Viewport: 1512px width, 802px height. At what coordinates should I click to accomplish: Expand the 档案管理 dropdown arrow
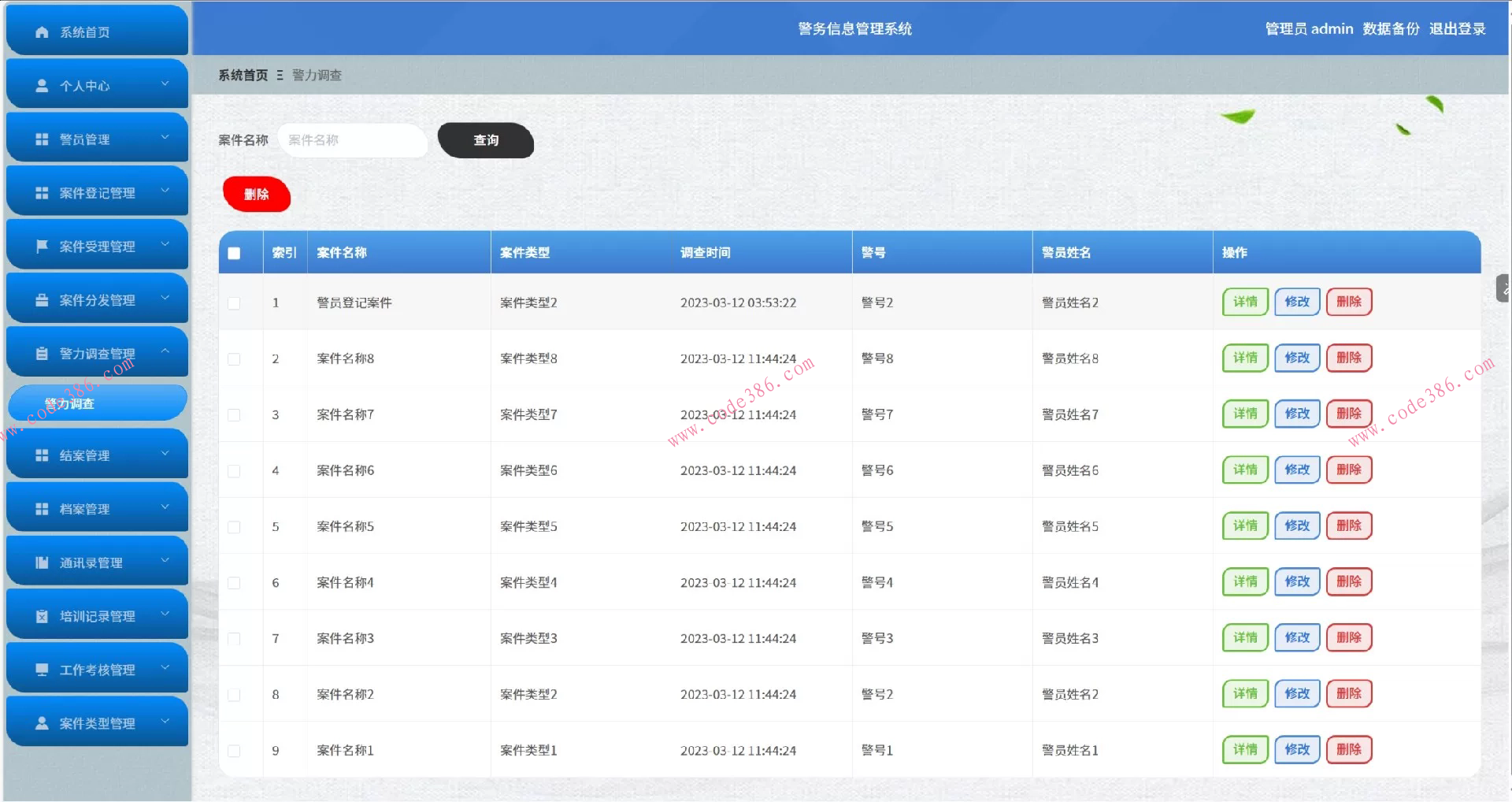(x=165, y=508)
